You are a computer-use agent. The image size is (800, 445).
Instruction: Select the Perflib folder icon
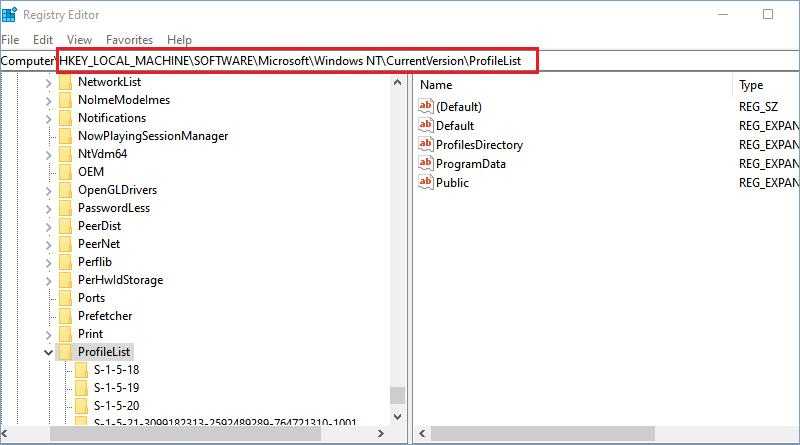click(65, 262)
